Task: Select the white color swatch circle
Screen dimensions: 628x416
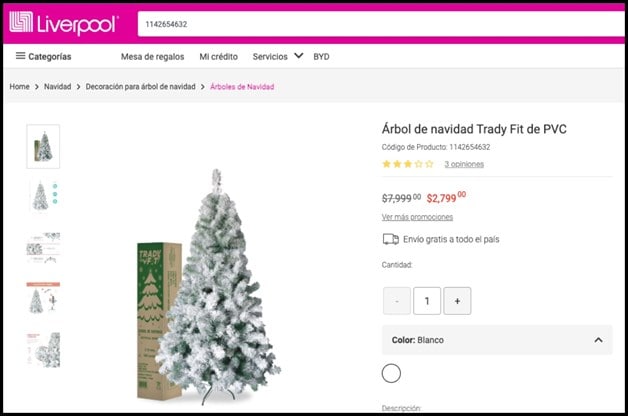Action: [391, 373]
